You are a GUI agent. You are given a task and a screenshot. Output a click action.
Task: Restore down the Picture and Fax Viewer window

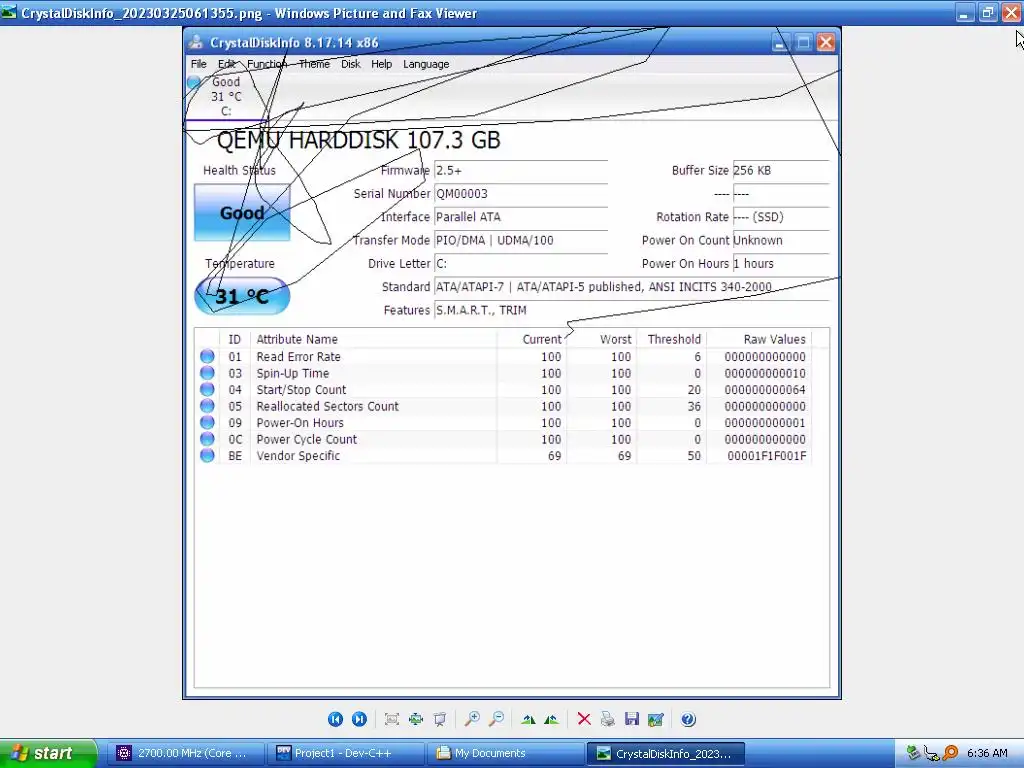pos(987,13)
